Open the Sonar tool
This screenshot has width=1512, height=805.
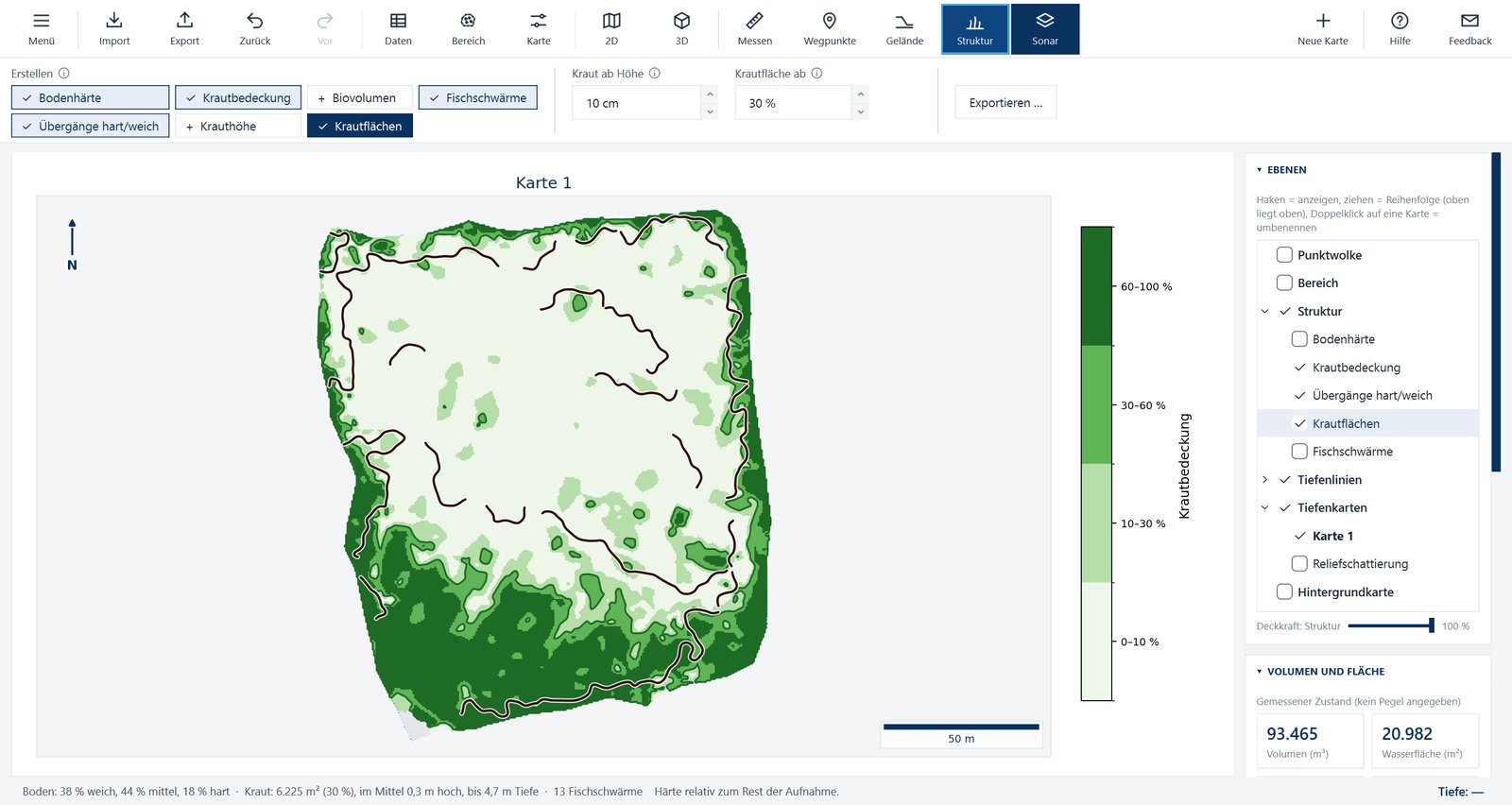pos(1045,29)
